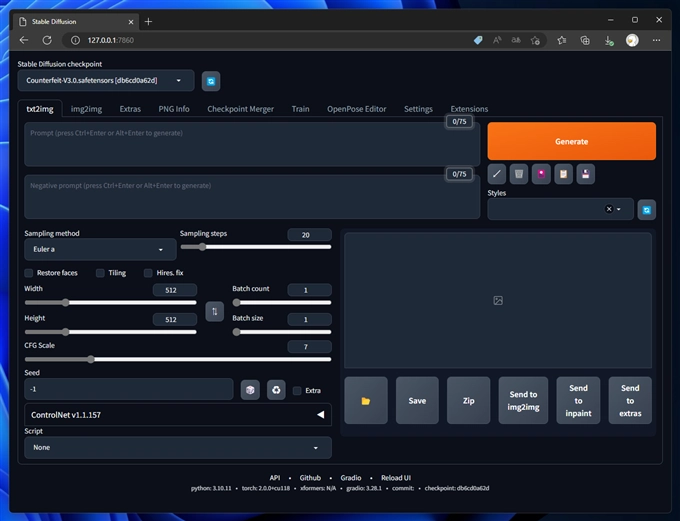Click the arrow icon below Generate
Image resolution: width=680 pixels, height=521 pixels.
pos(497,174)
